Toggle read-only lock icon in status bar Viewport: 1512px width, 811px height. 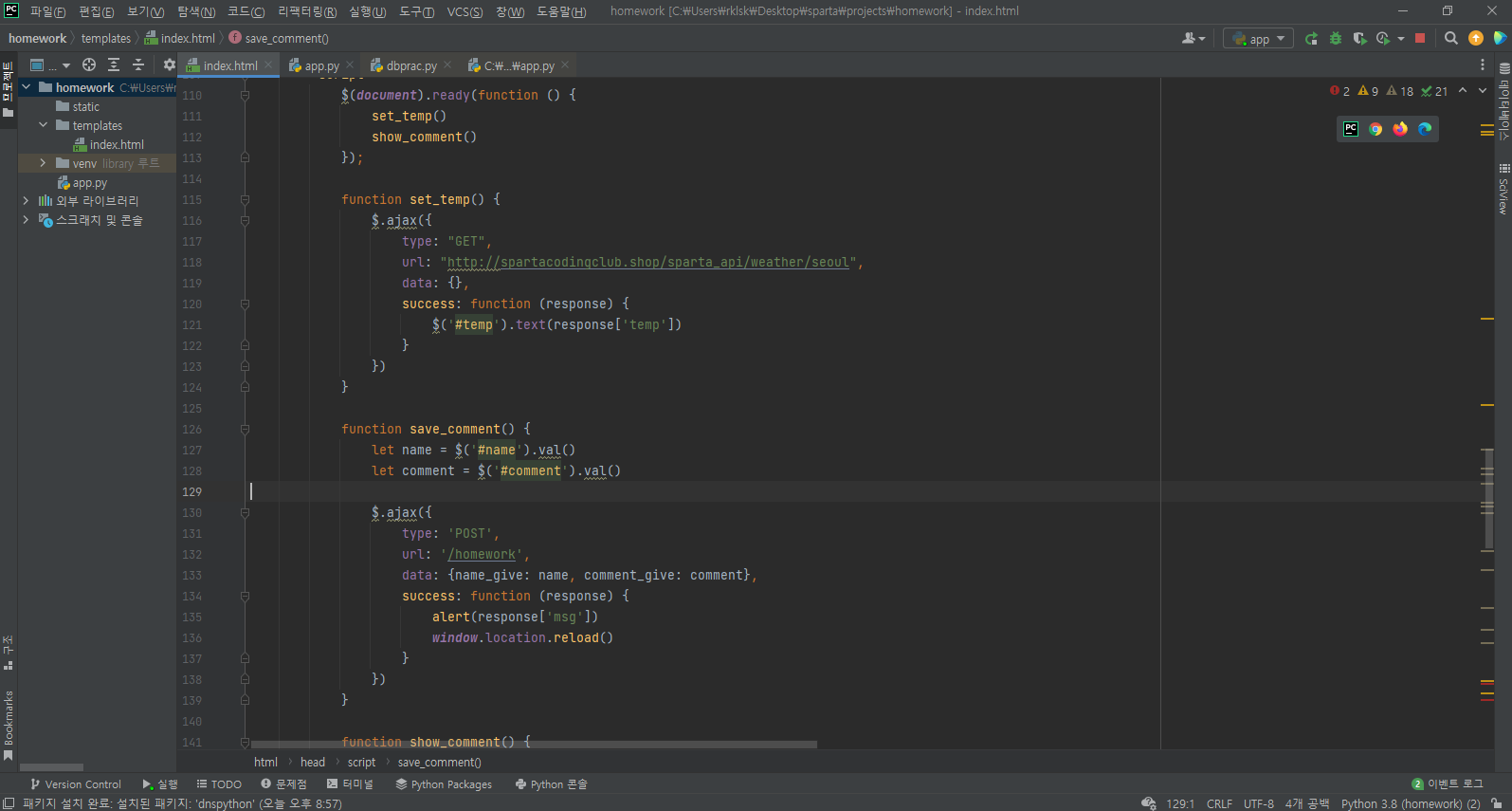tap(1496, 803)
